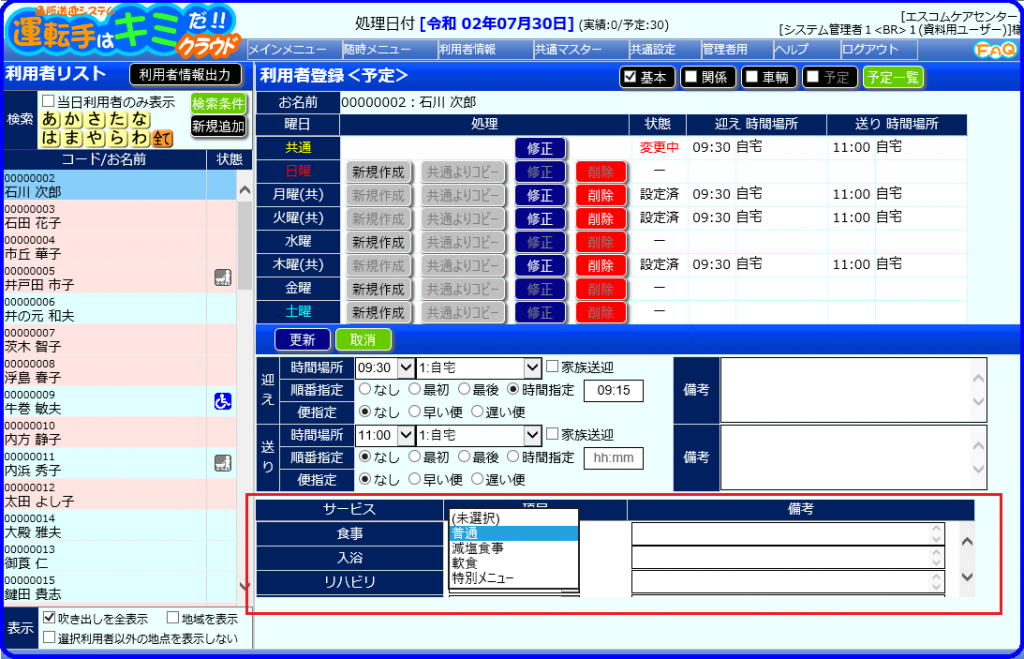1024x659 pixels.
Task: Open the ログアウト menu item
Action: pyautogui.click(x=870, y=50)
